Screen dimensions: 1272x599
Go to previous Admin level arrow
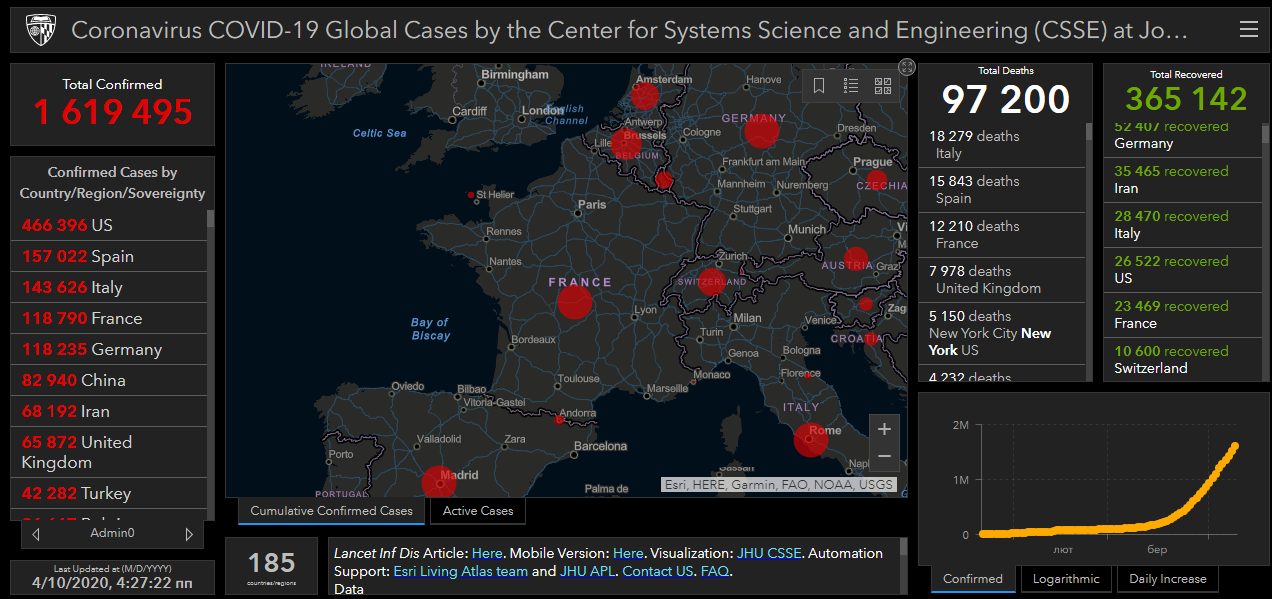(x=37, y=534)
